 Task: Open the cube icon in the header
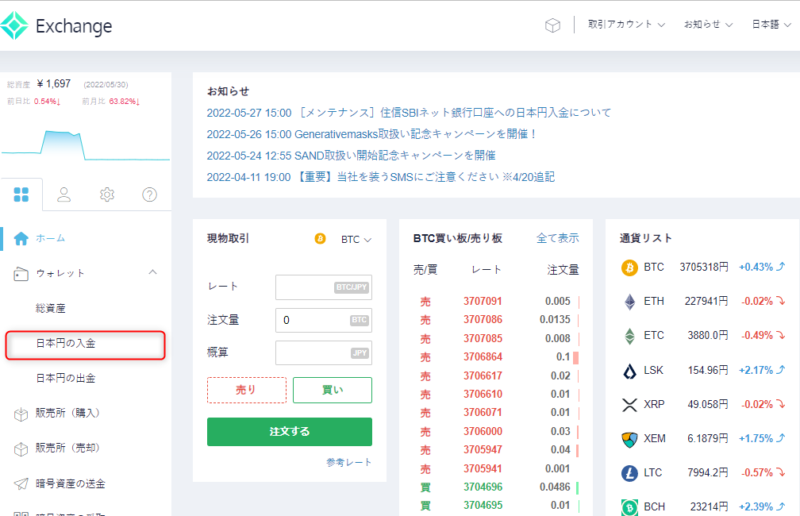click(553, 24)
